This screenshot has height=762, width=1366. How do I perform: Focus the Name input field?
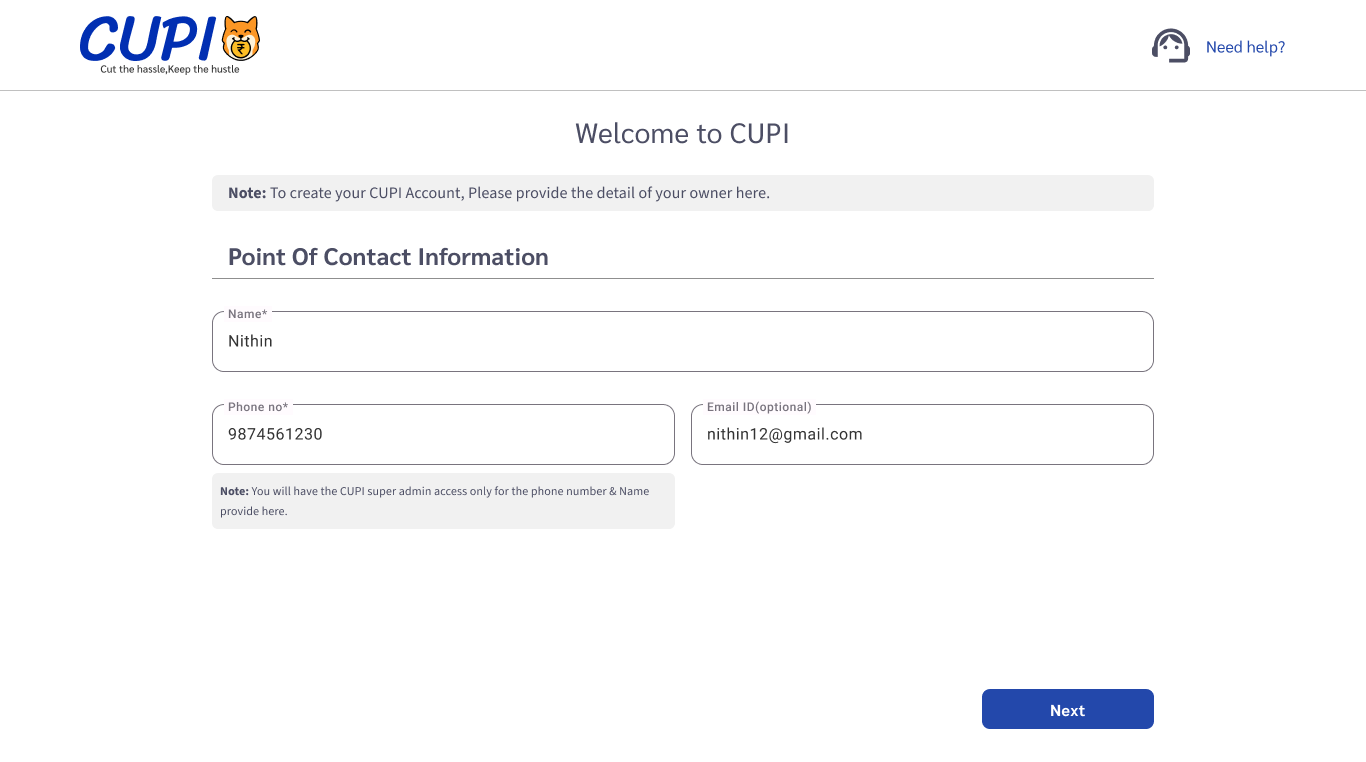coord(682,342)
